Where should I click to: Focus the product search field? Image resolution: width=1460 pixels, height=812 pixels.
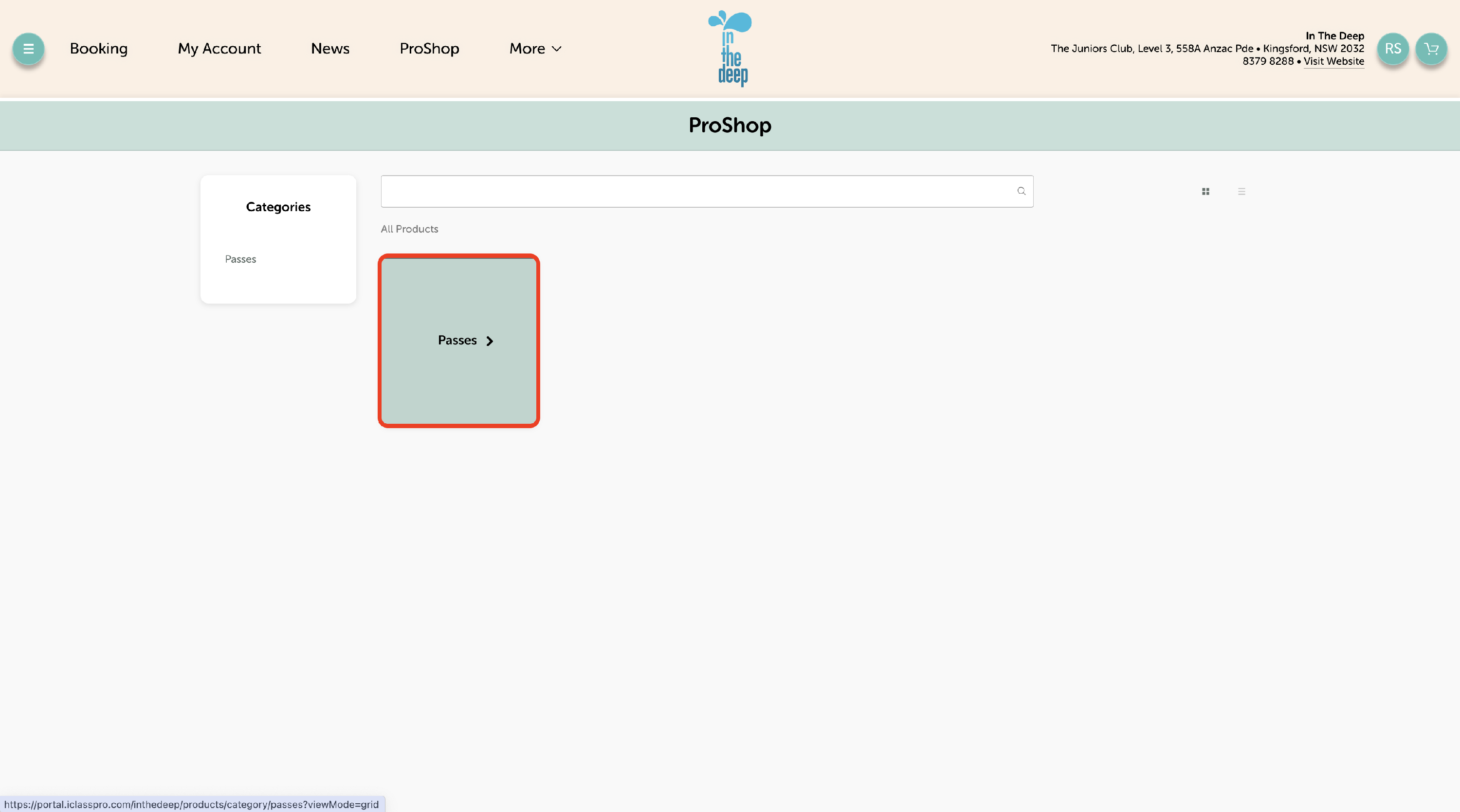click(697, 191)
